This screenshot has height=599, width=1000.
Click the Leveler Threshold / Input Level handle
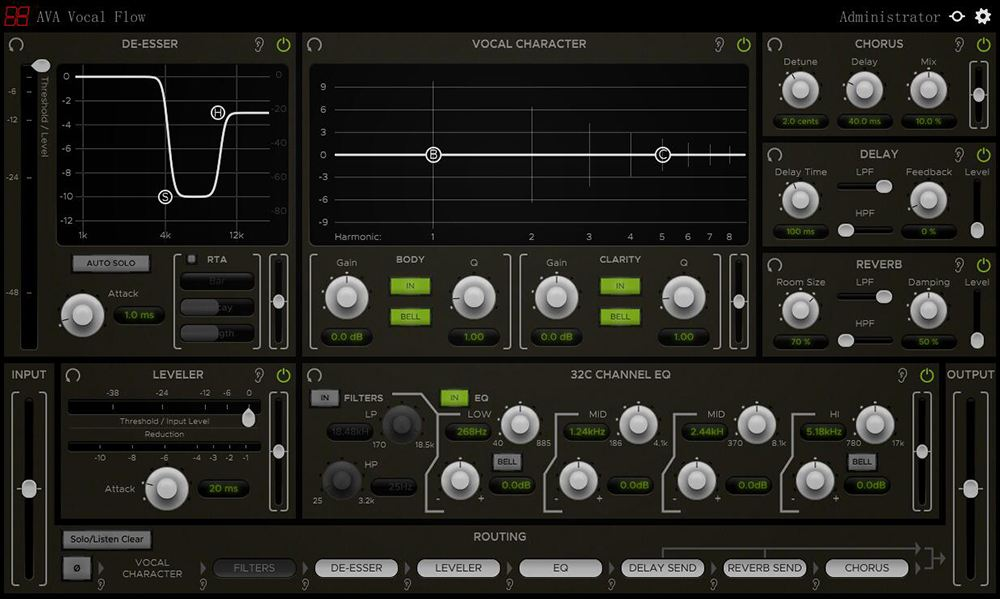[249, 417]
